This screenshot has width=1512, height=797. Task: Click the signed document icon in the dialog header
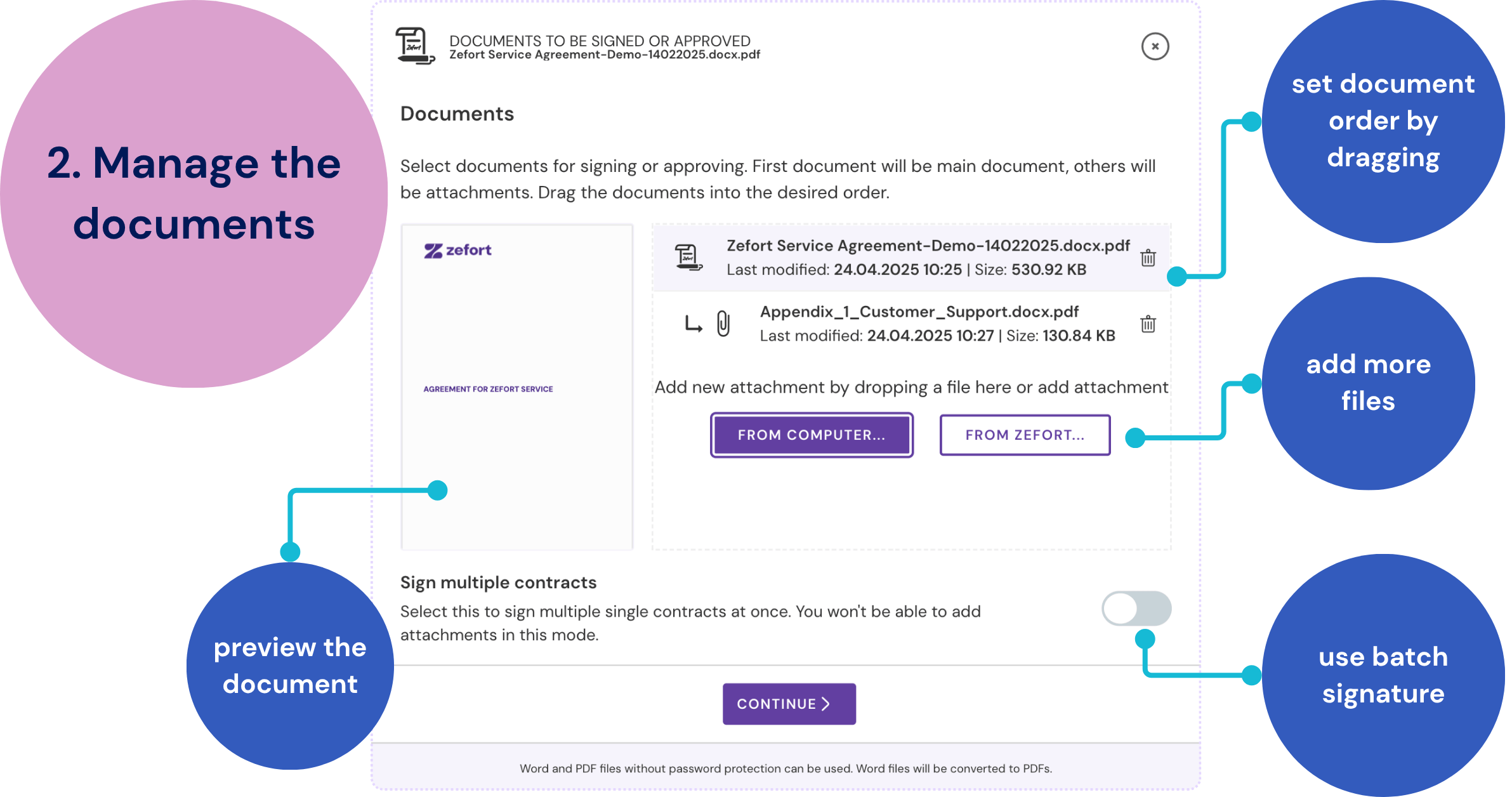(416, 46)
